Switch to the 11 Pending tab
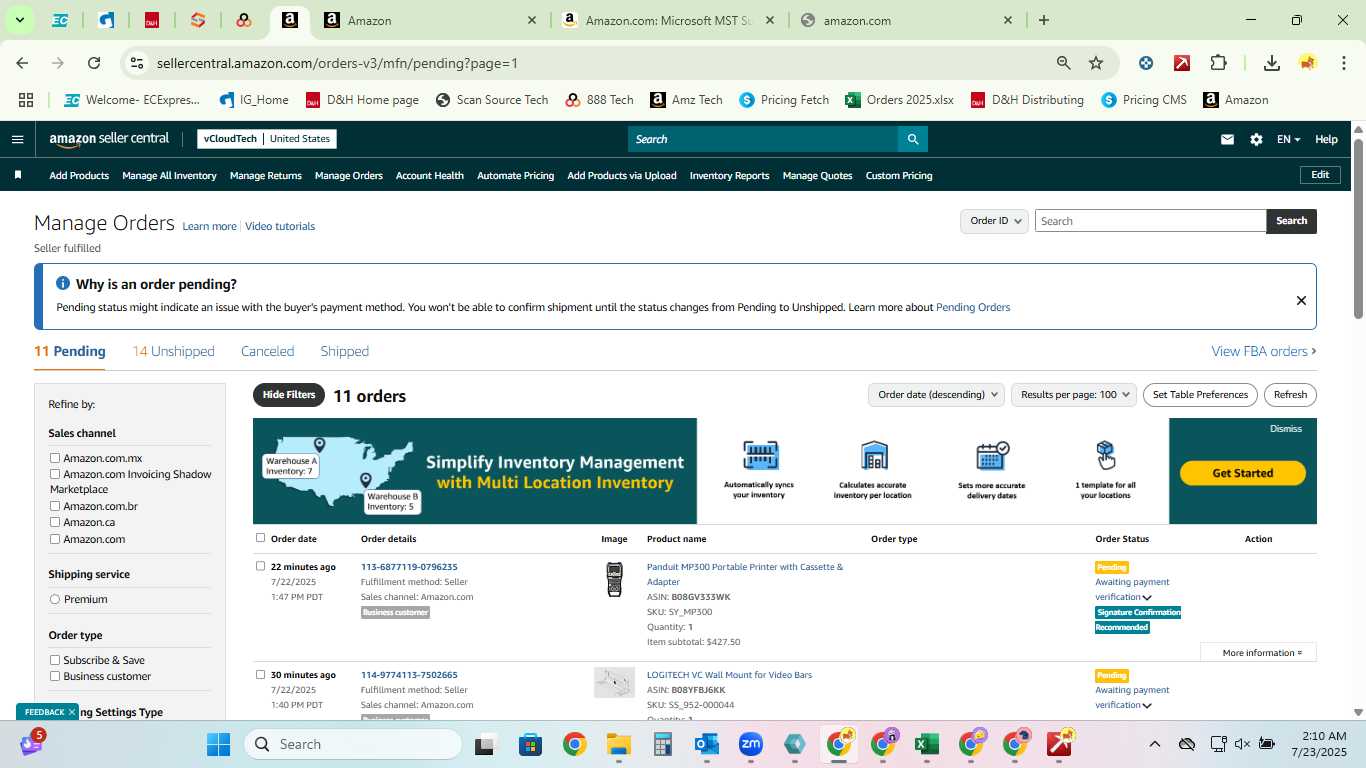The width and height of the screenshot is (1366, 768). click(70, 351)
